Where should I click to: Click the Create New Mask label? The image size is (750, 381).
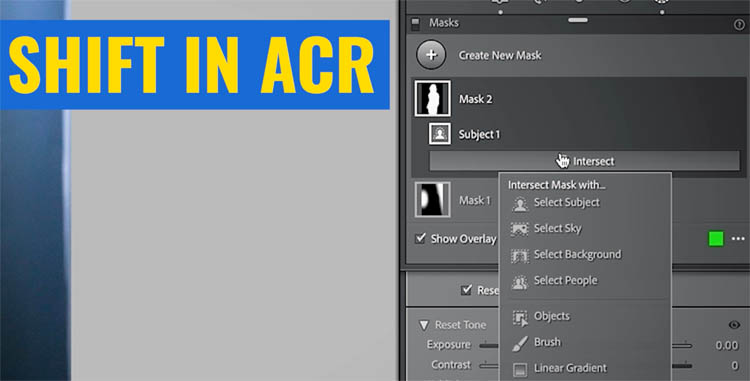point(500,55)
